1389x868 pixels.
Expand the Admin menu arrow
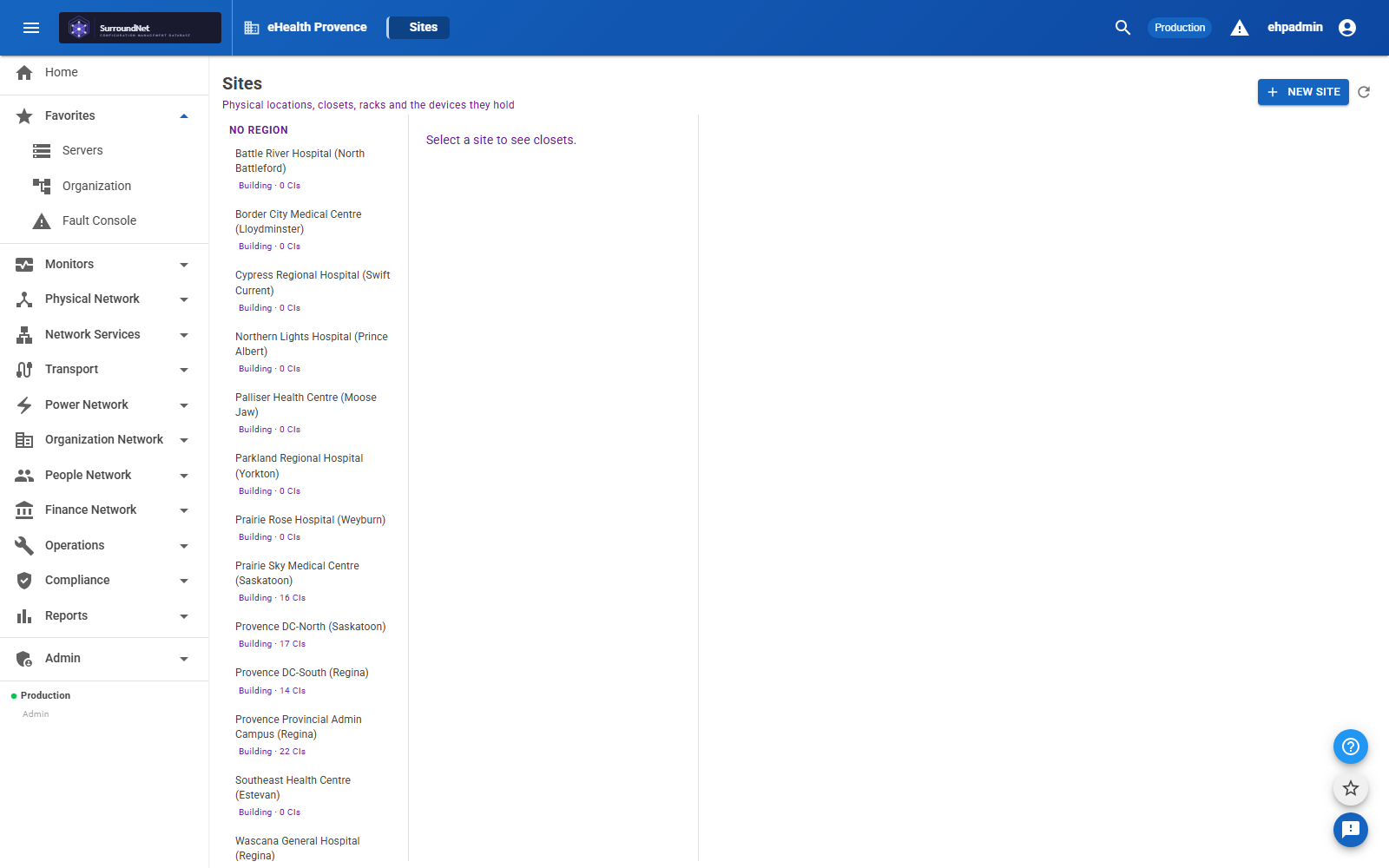[184, 659]
